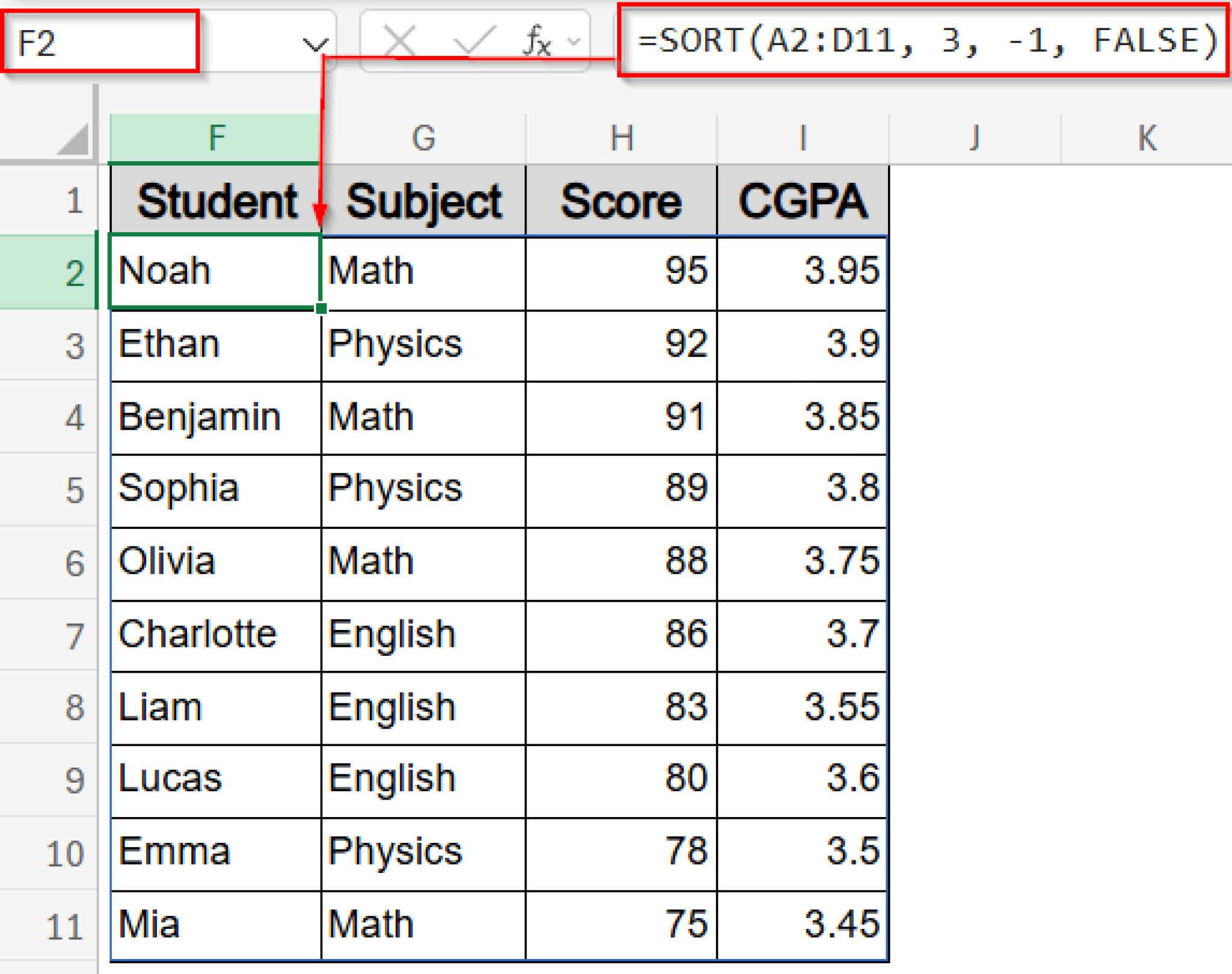Select Ethan's Physics subject cell

pos(424,344)
